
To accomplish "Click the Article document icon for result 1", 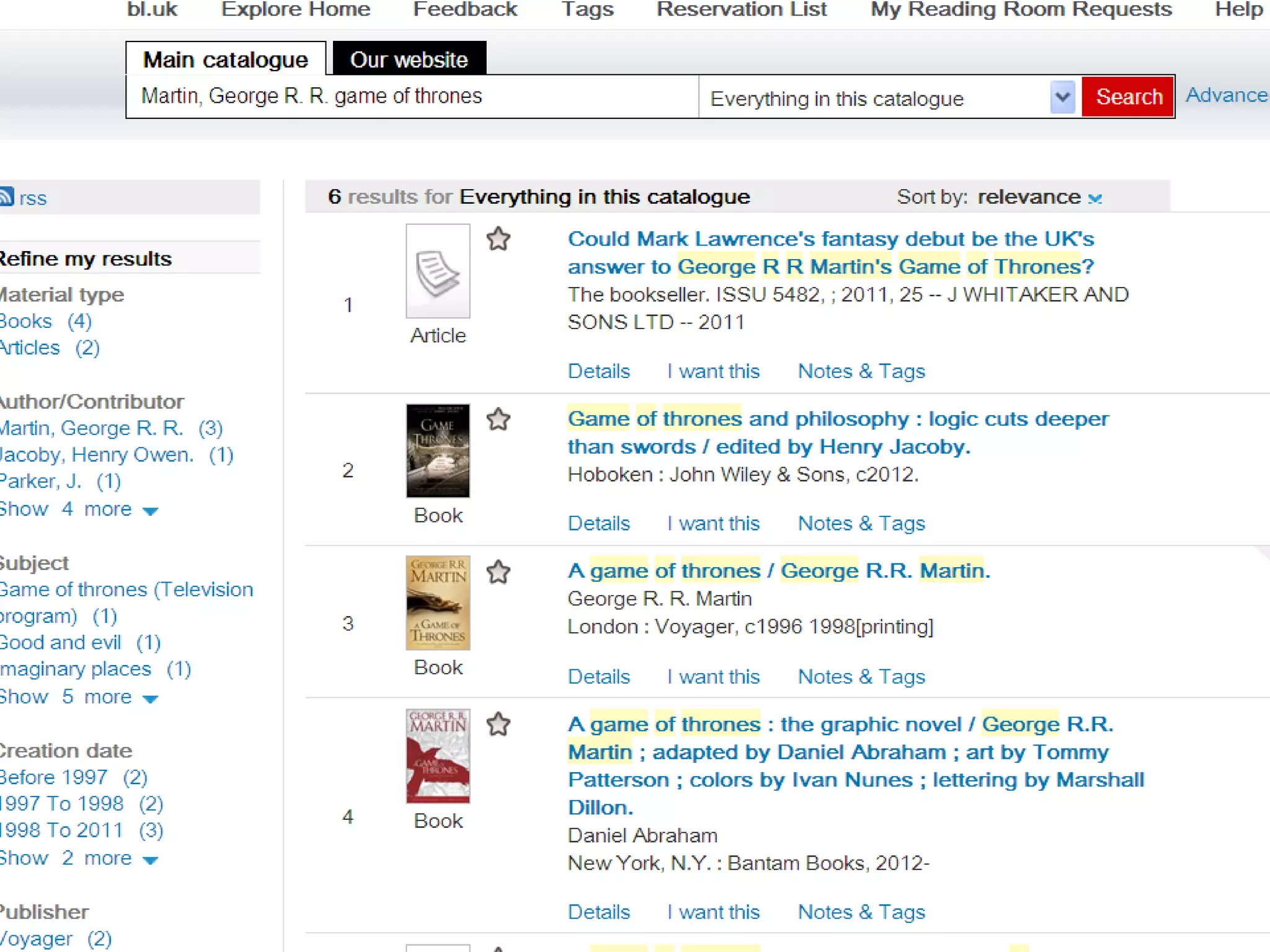I will click(x=438, y=271).
